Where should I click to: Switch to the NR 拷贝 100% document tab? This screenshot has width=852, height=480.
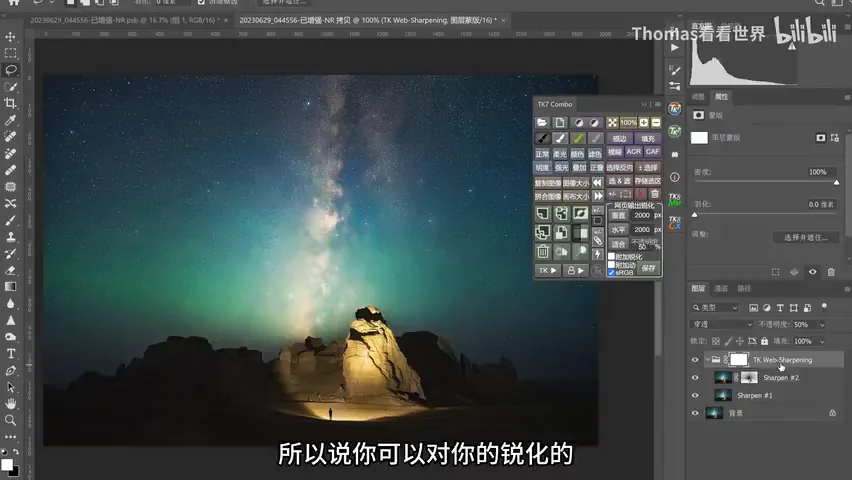coord(368,20)
